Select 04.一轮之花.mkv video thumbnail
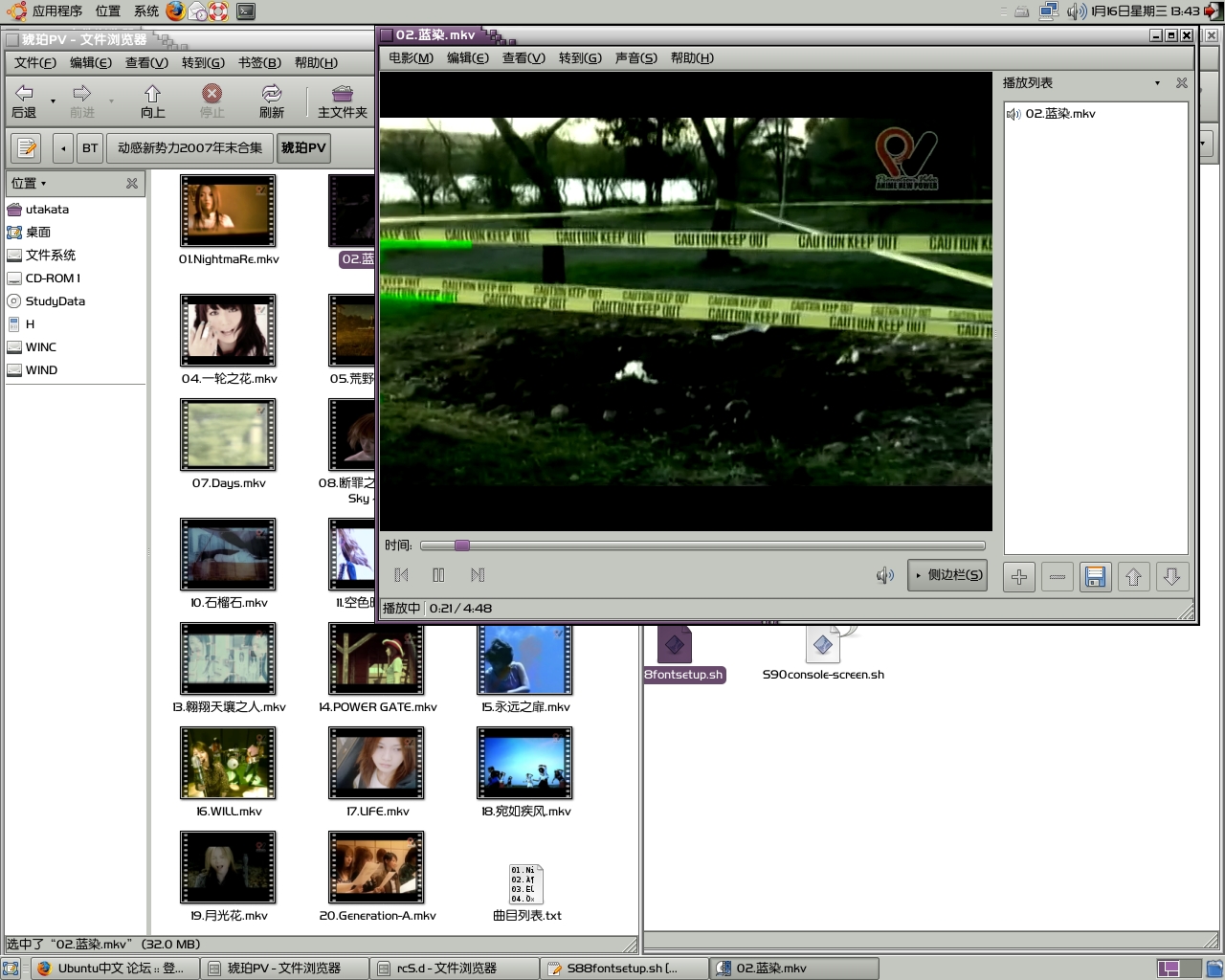 point(228,330)
